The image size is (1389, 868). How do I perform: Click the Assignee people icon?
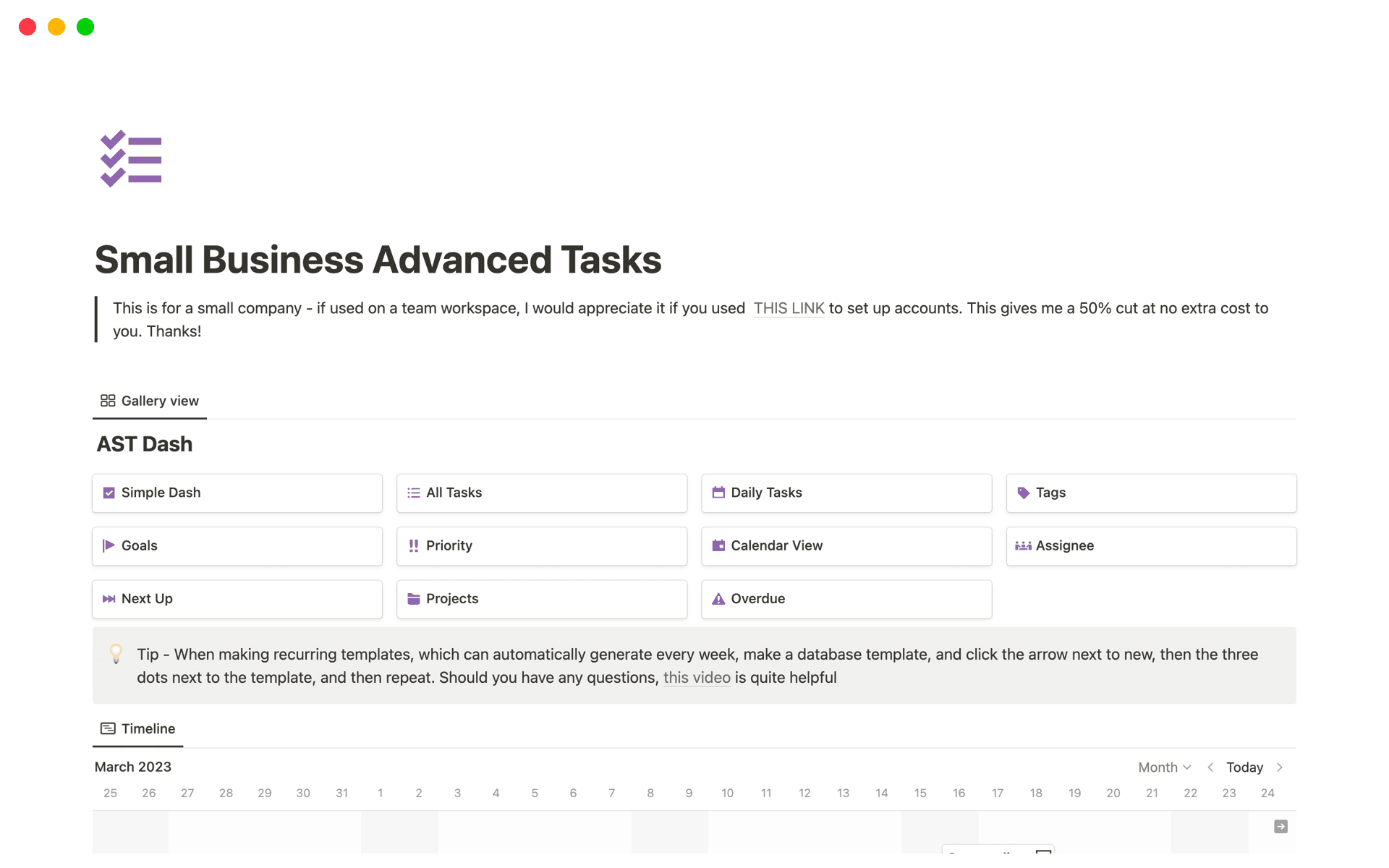1024,545
